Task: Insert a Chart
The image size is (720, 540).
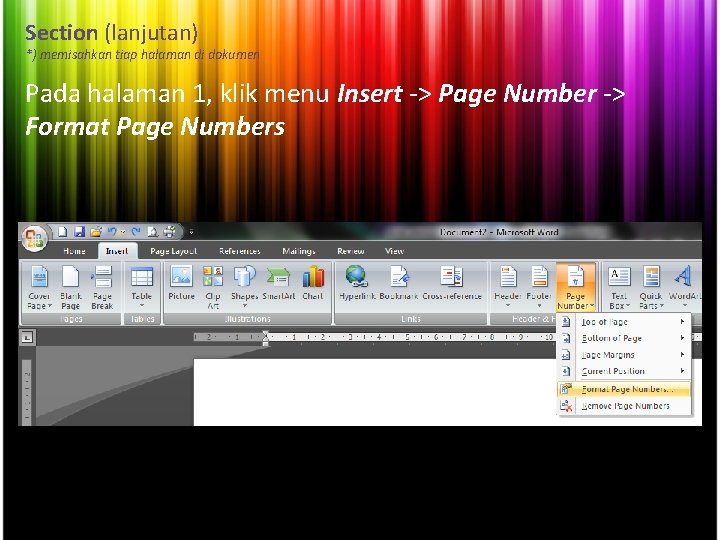Action: pos(313,284)
